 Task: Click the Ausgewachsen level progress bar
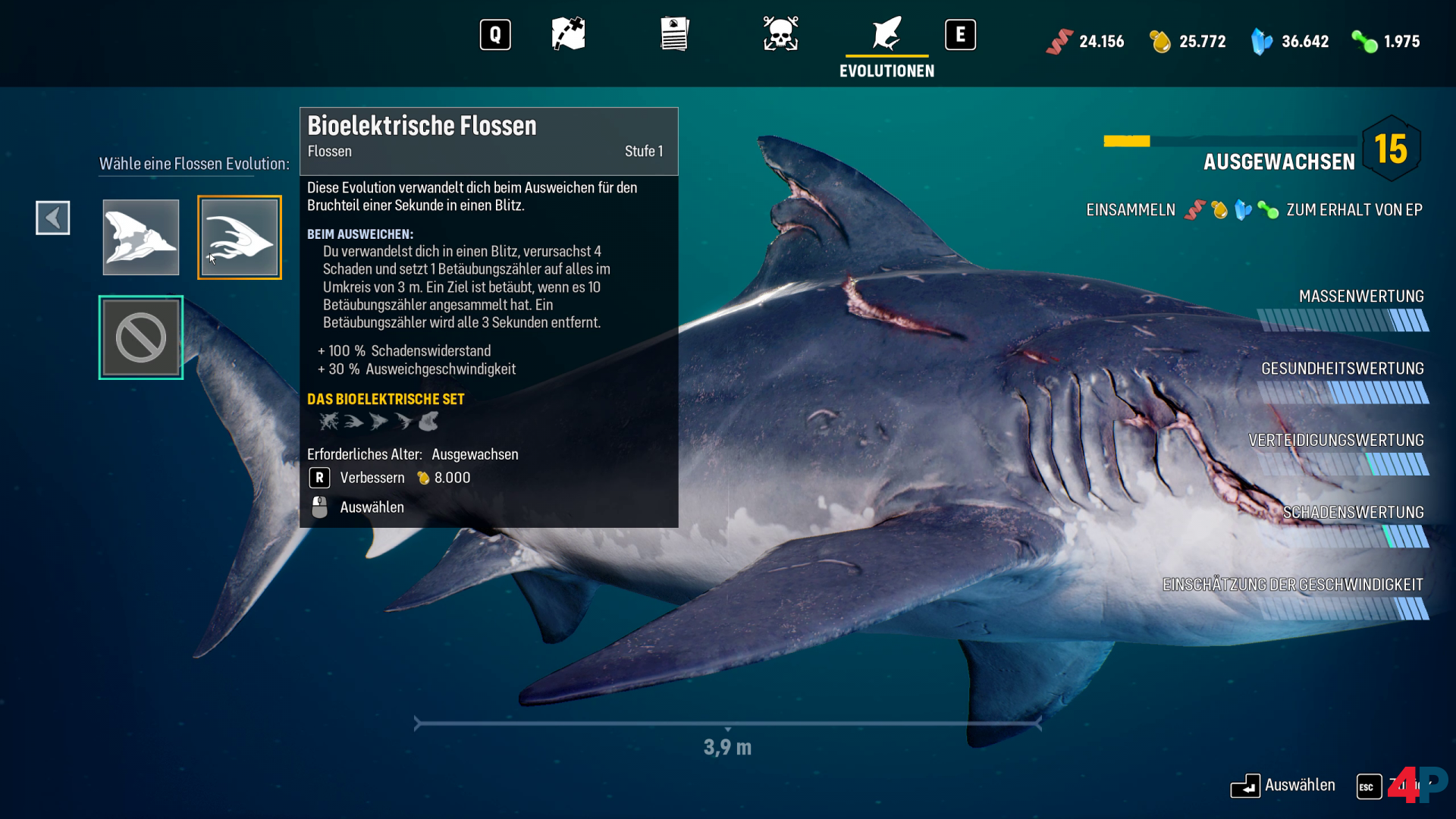[x=1228, y=141]
